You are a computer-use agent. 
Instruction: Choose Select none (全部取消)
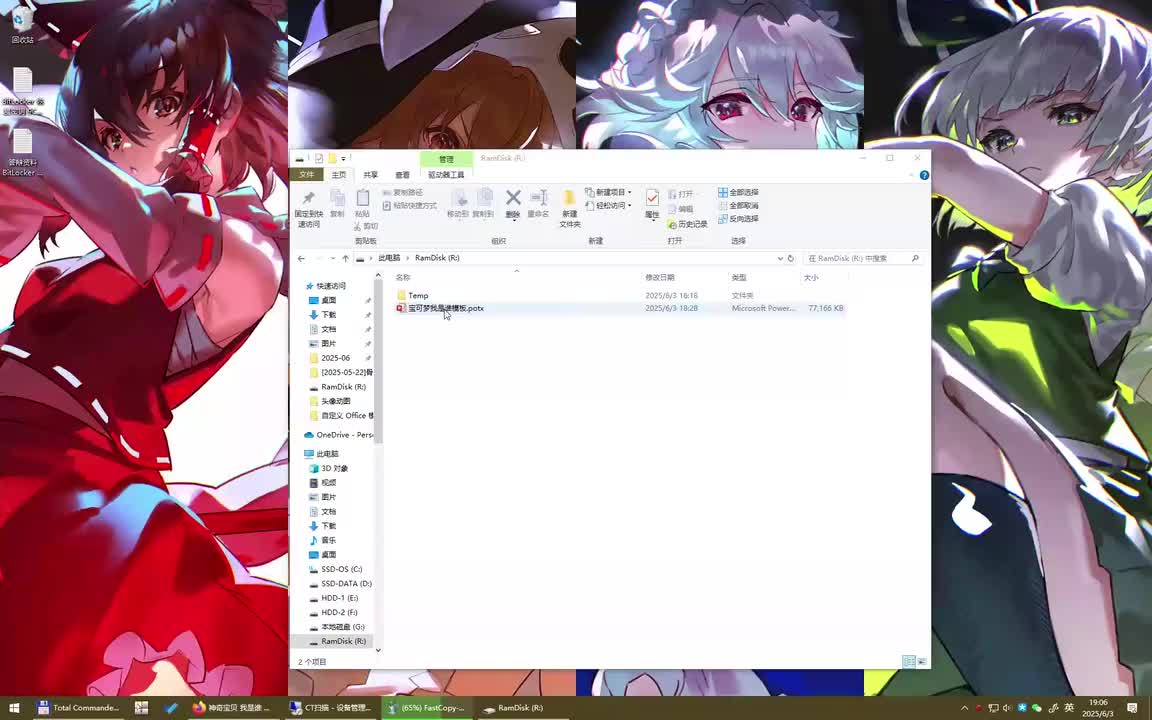click(738, 206)
